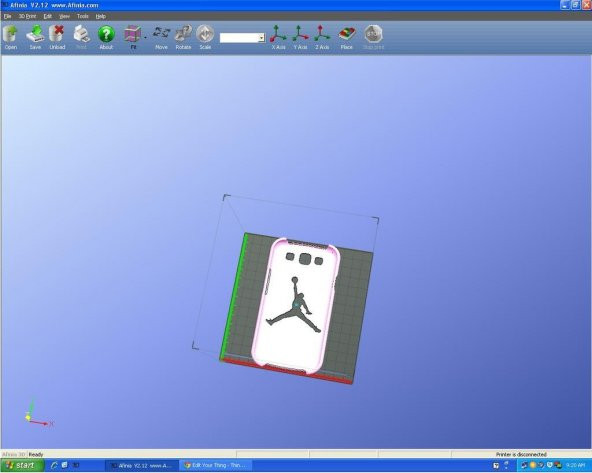This screenshot has width=592, height=473.
Task: Click inside the toolbar value field
Action: coord(239,38)
